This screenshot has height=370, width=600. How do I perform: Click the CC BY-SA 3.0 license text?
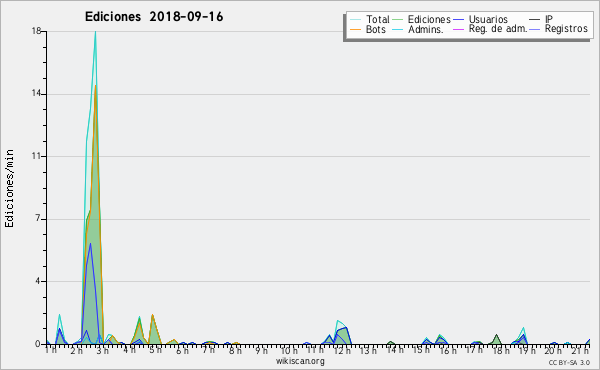point(569,363)
